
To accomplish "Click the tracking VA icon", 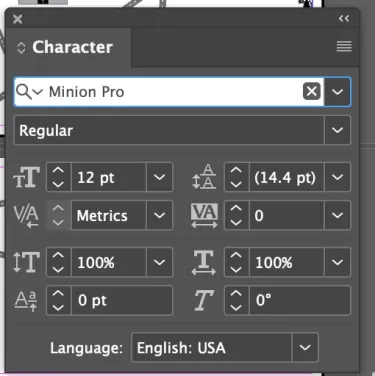I will point(204,216).
